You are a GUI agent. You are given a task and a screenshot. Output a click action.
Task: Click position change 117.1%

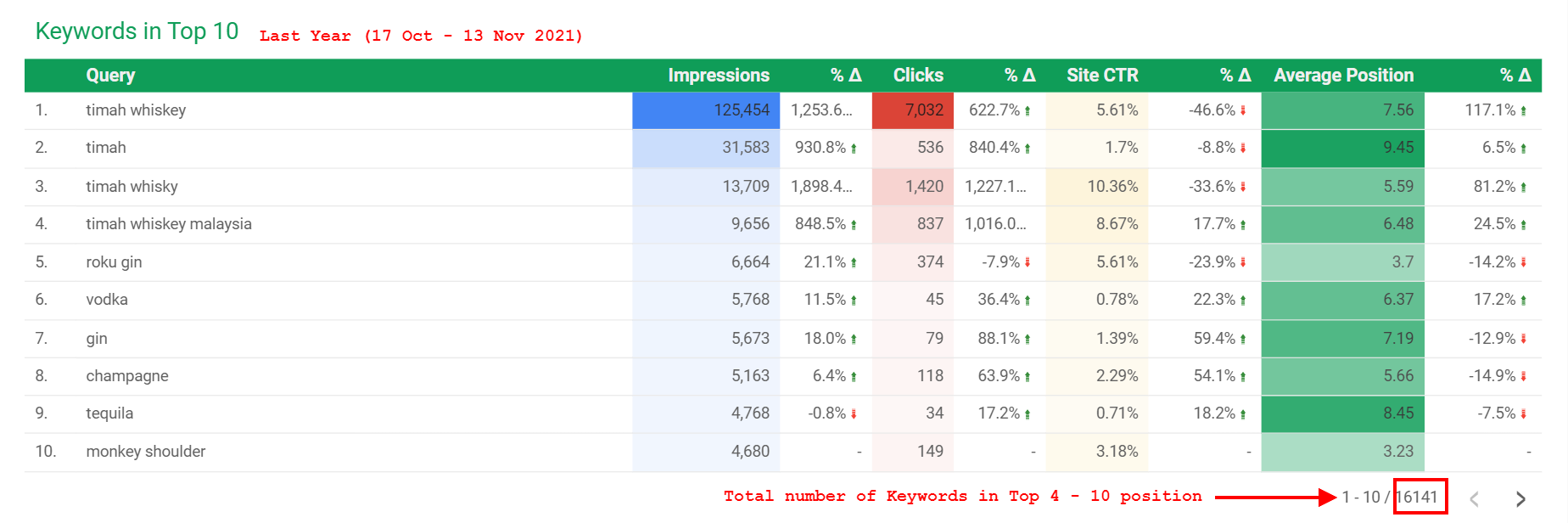coord(1491,110)
